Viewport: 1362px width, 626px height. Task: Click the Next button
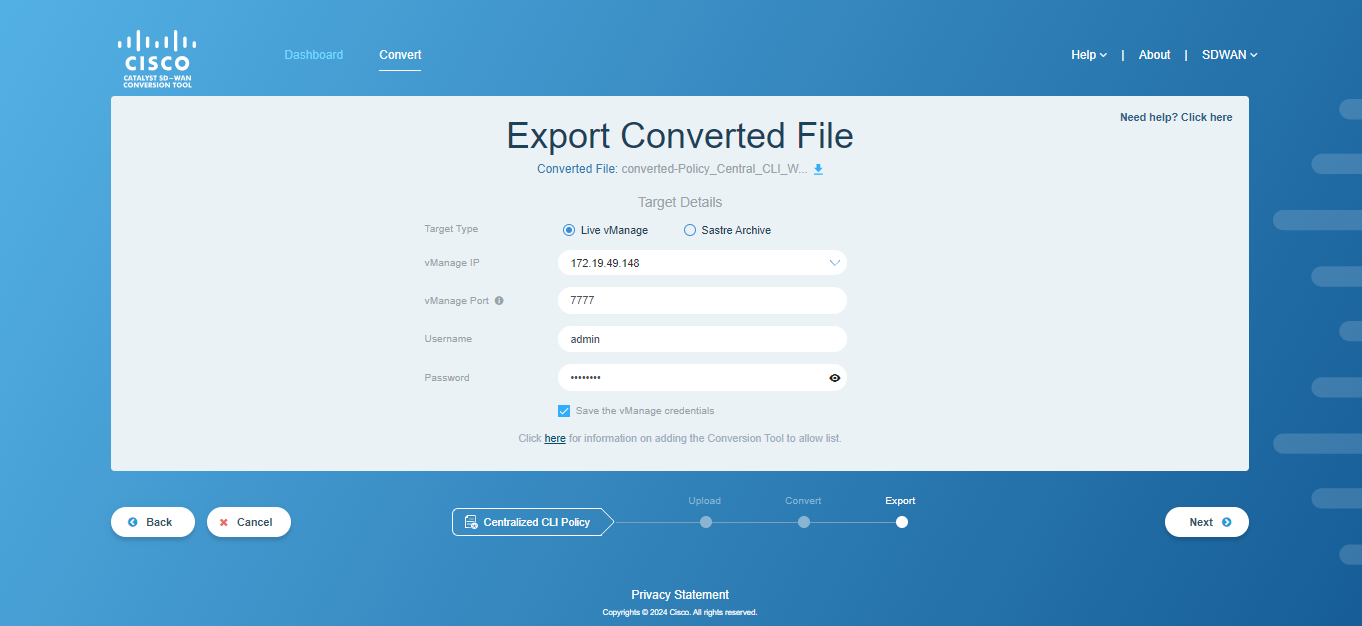tap(1207, 522)
